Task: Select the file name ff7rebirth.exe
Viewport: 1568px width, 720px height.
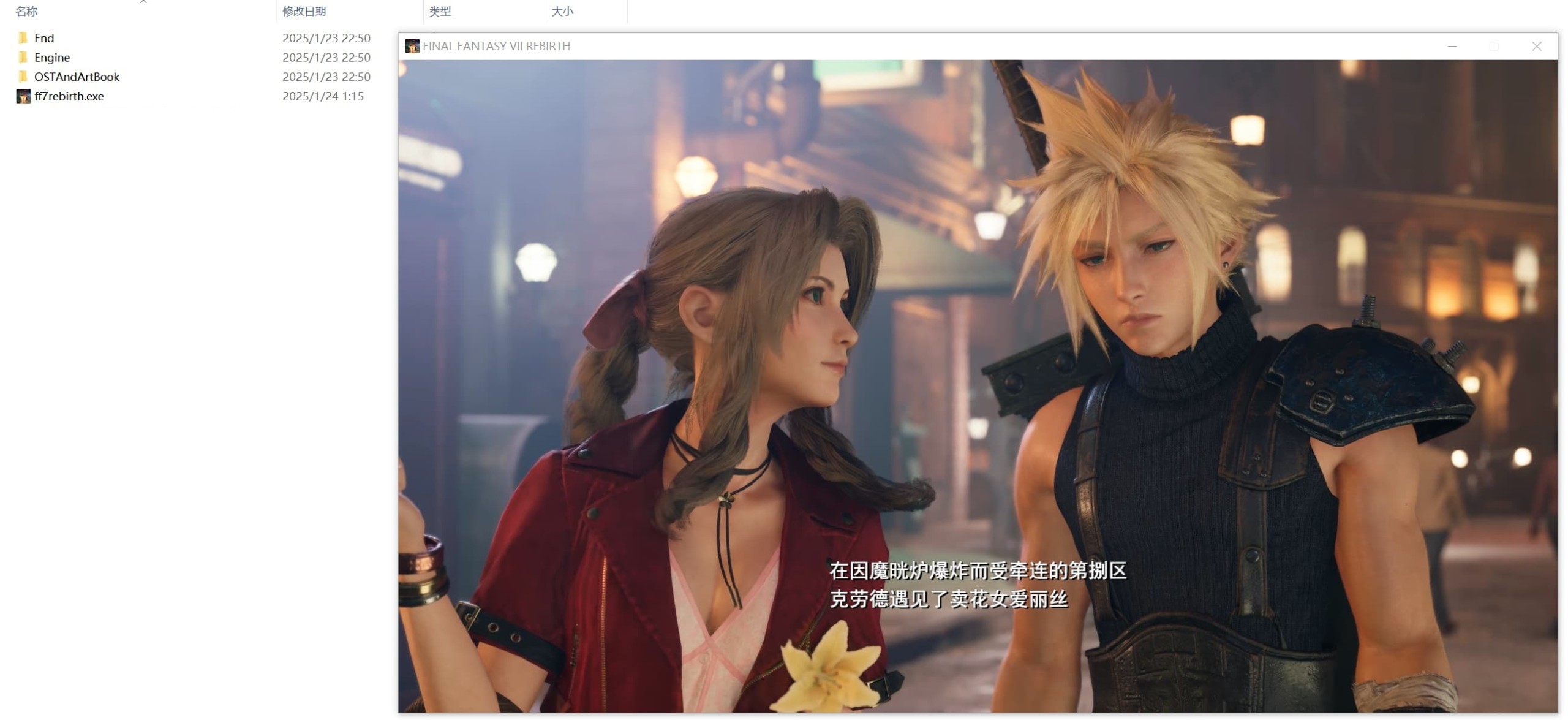Action: (x=69, y=96)
